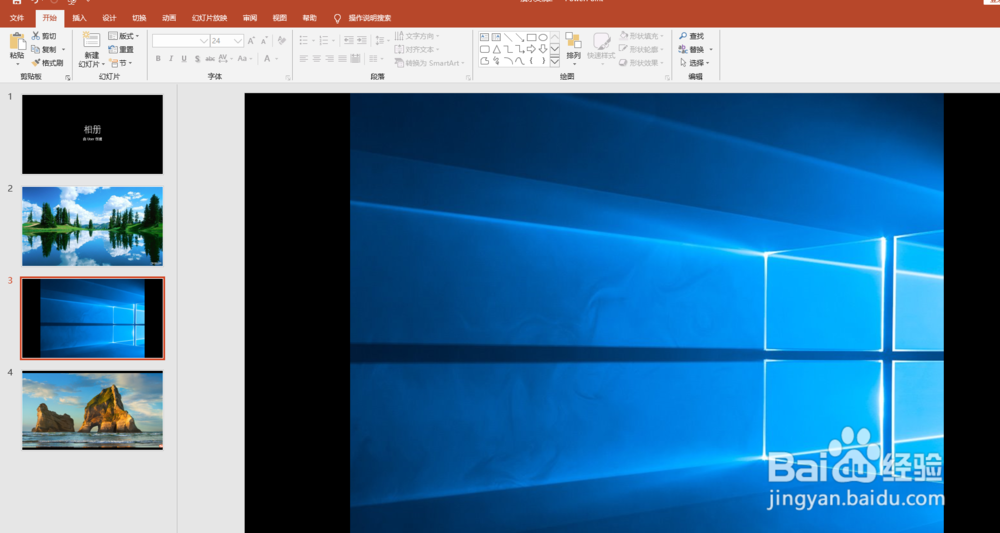Screen dimensions: 1000x533
Task: Switch to the Slide Show (幻灯片放映) tab
Action: [x=209, y=18]
